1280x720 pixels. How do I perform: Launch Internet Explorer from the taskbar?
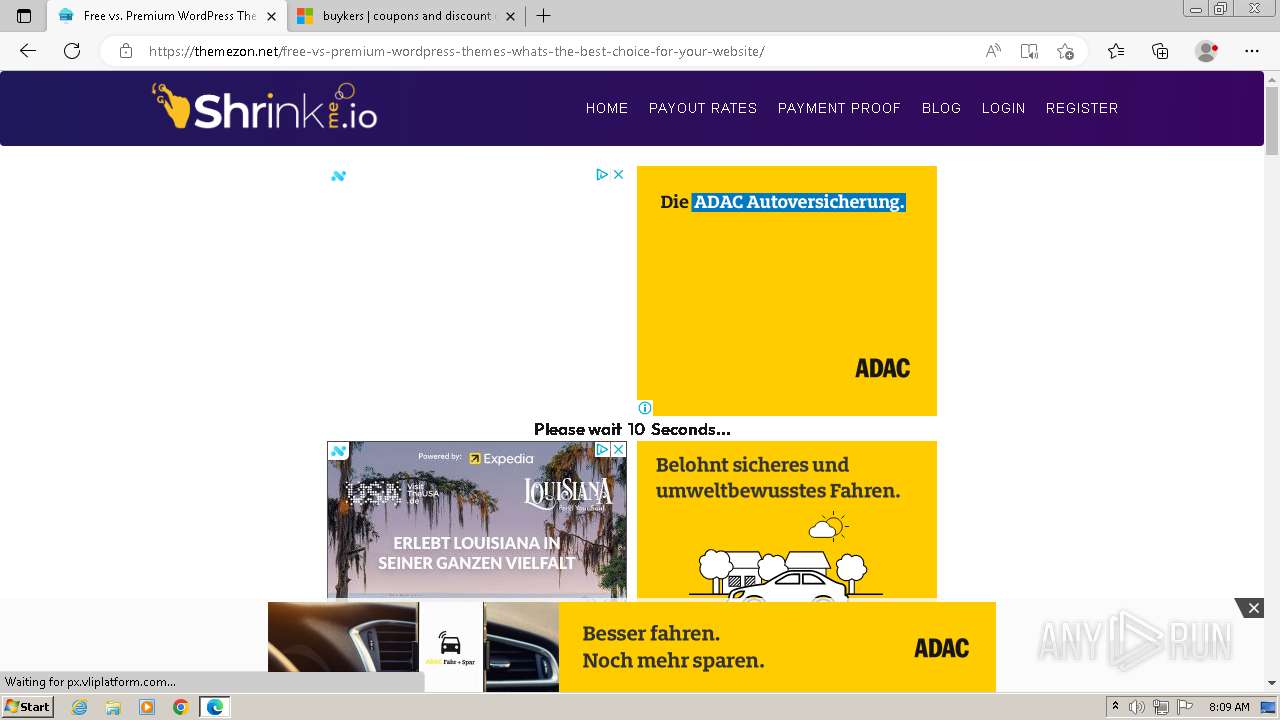(79, 707)
